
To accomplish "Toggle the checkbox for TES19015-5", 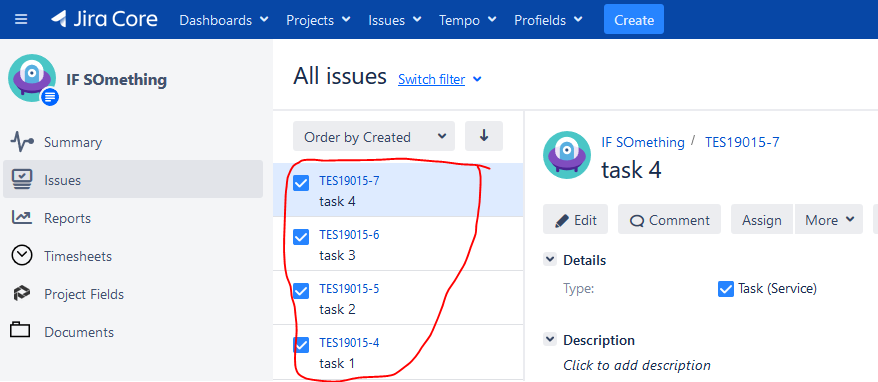I will click(301, 291).
